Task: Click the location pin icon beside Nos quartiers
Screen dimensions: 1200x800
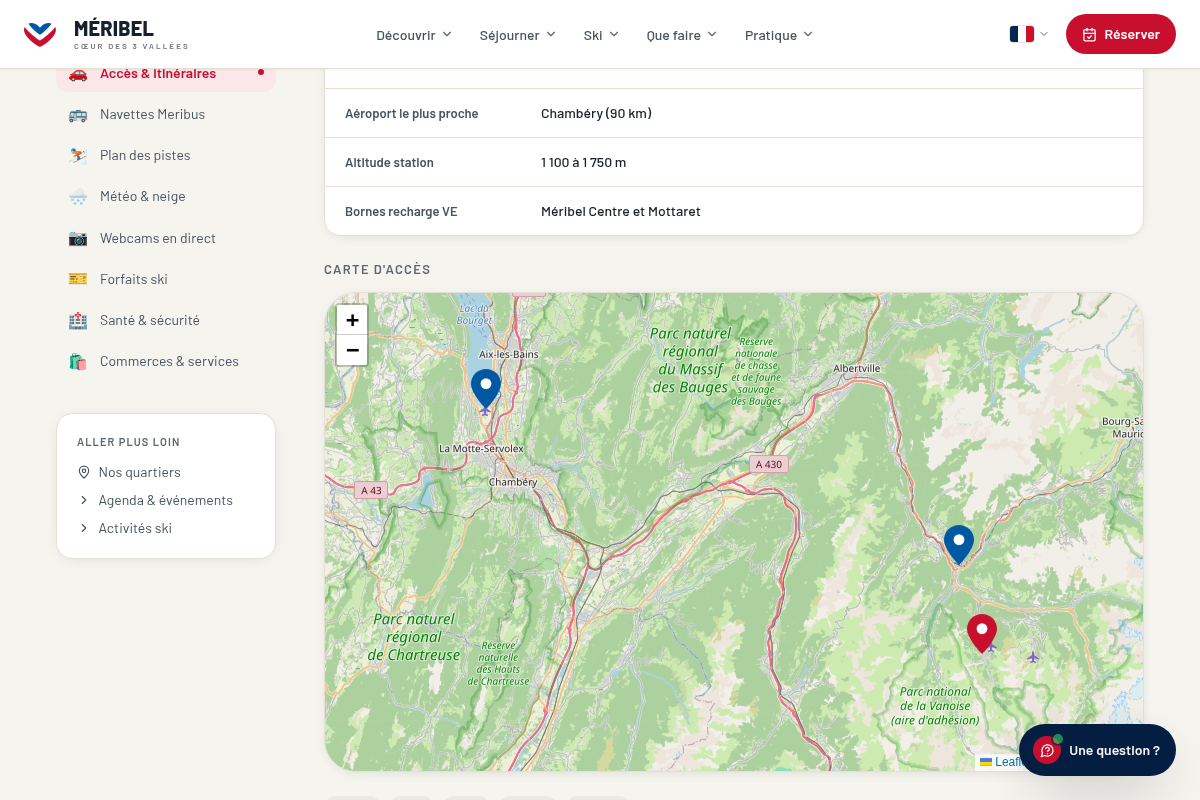Action: 84,472
